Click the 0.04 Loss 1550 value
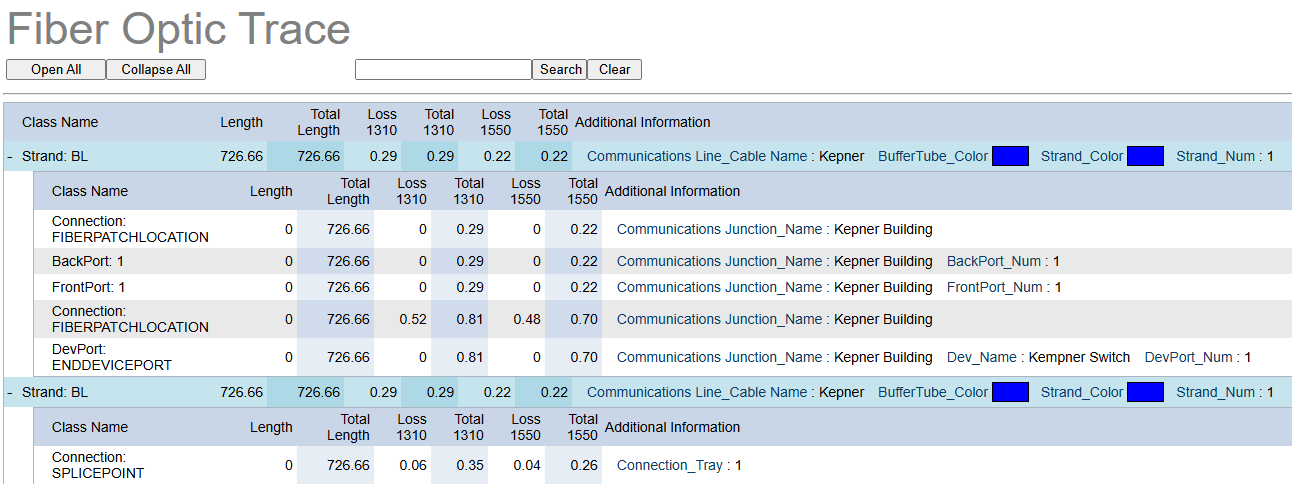1292x484 pixels. 527,465
